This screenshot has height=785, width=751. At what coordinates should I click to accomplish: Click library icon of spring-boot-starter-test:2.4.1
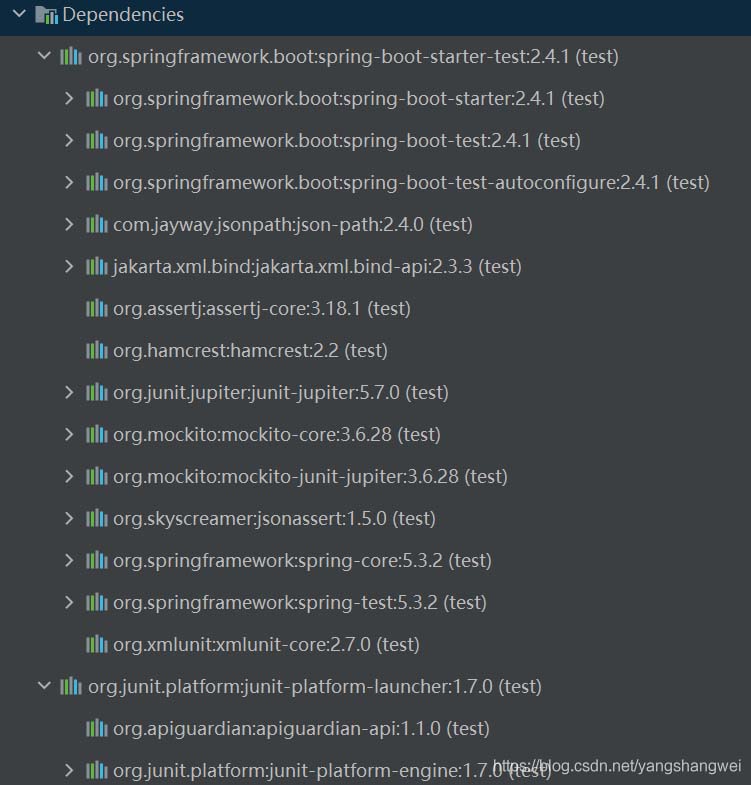(x=71, y=56)
